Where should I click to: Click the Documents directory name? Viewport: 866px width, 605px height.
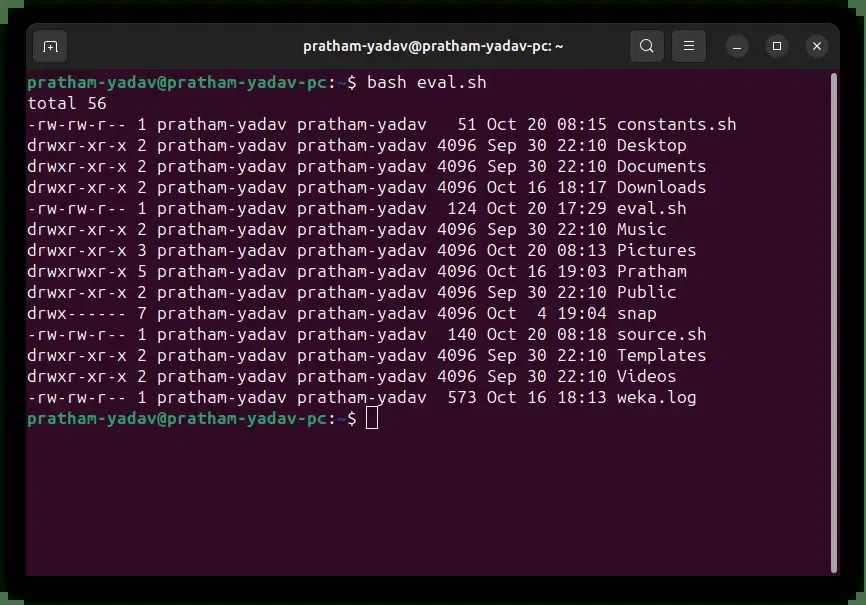(661, 166)
